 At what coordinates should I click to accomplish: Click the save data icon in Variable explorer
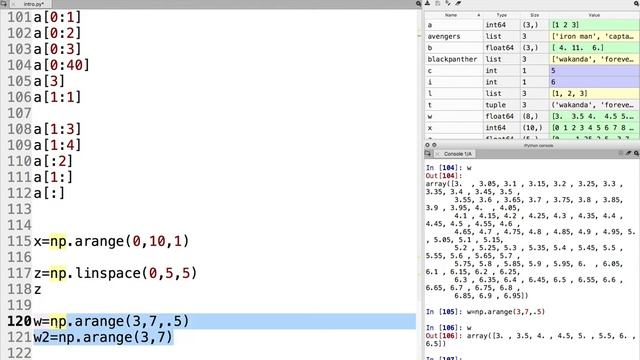(x=438, y=3)
